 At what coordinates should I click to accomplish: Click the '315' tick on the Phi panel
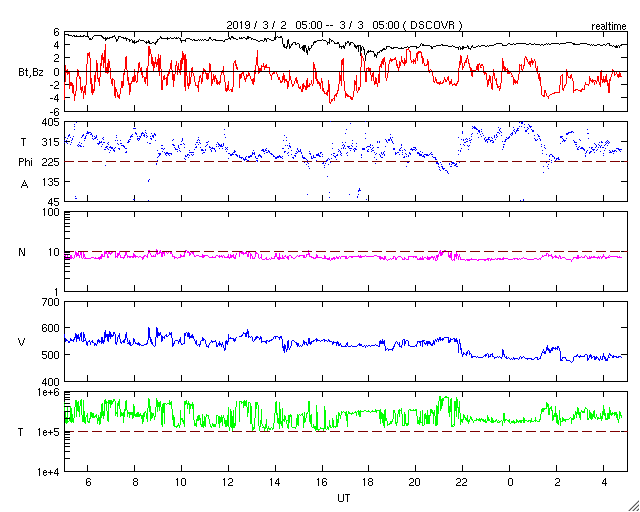coord(51,142)
